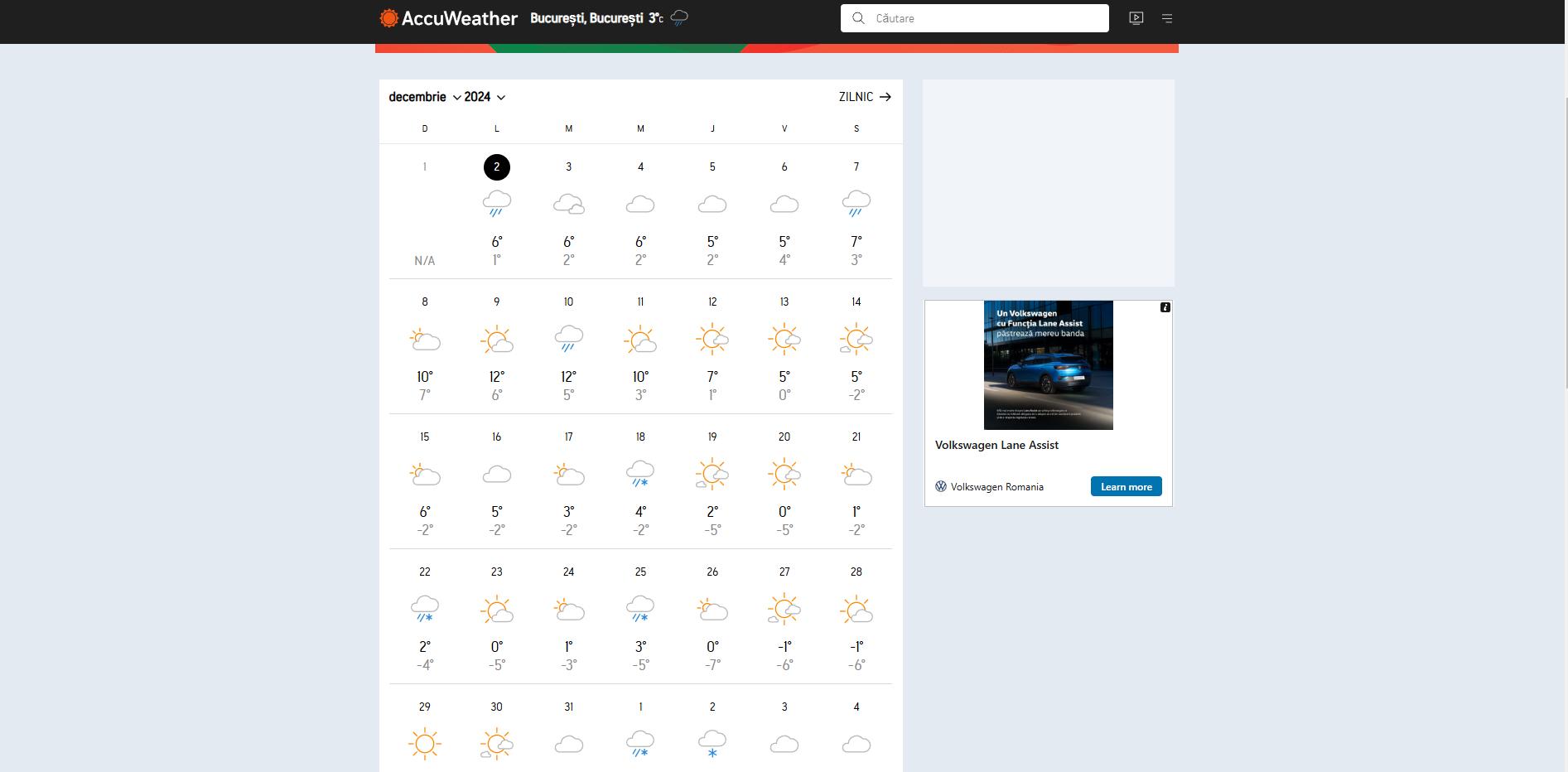Image resolution: width=1568 pixels, height=772 pixels.
Task: Click the rain-snow mix icon for December 18
Action: coord(640,474)
